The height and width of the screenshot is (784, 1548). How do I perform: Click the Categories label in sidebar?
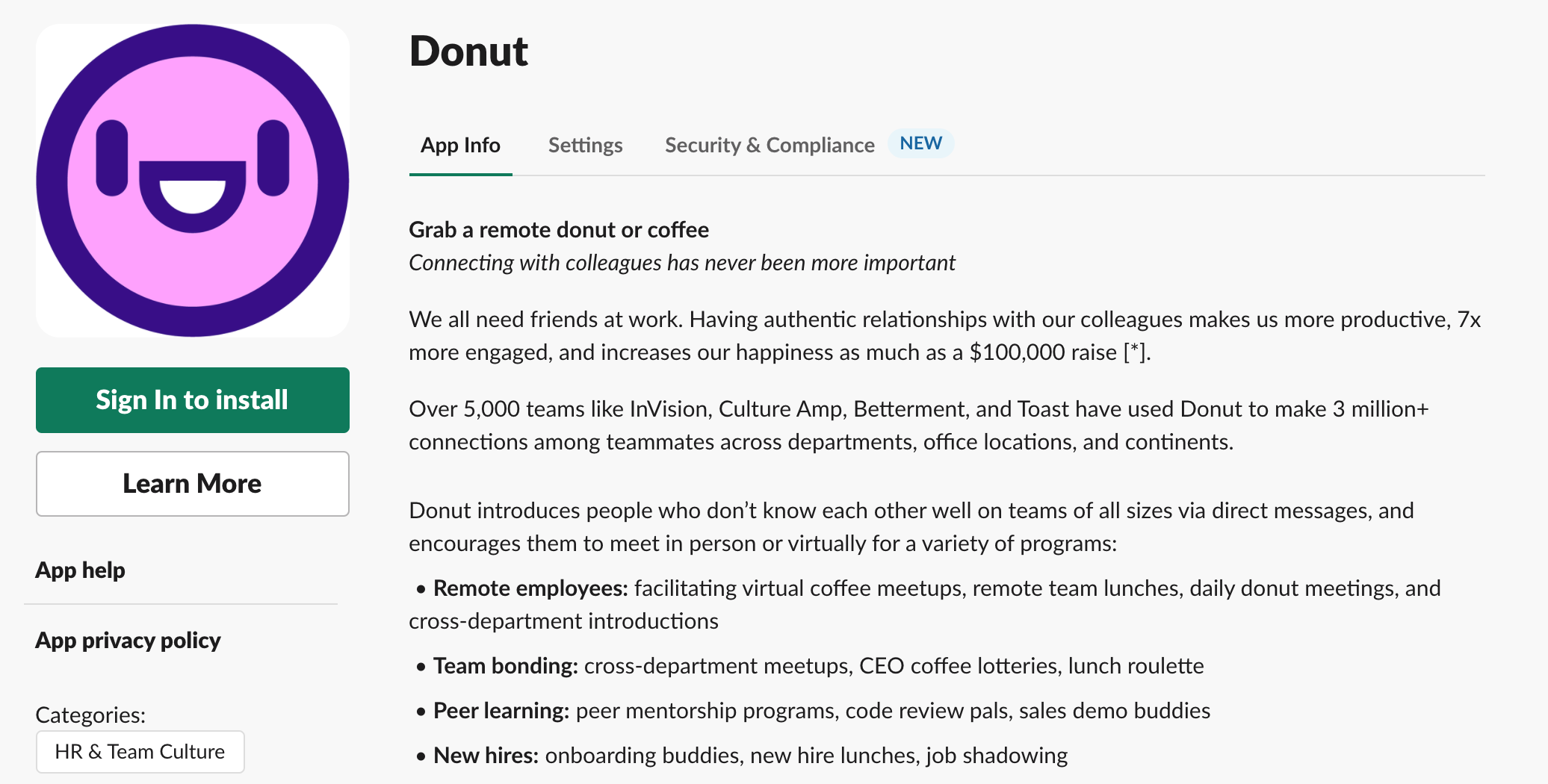point(90,715)
